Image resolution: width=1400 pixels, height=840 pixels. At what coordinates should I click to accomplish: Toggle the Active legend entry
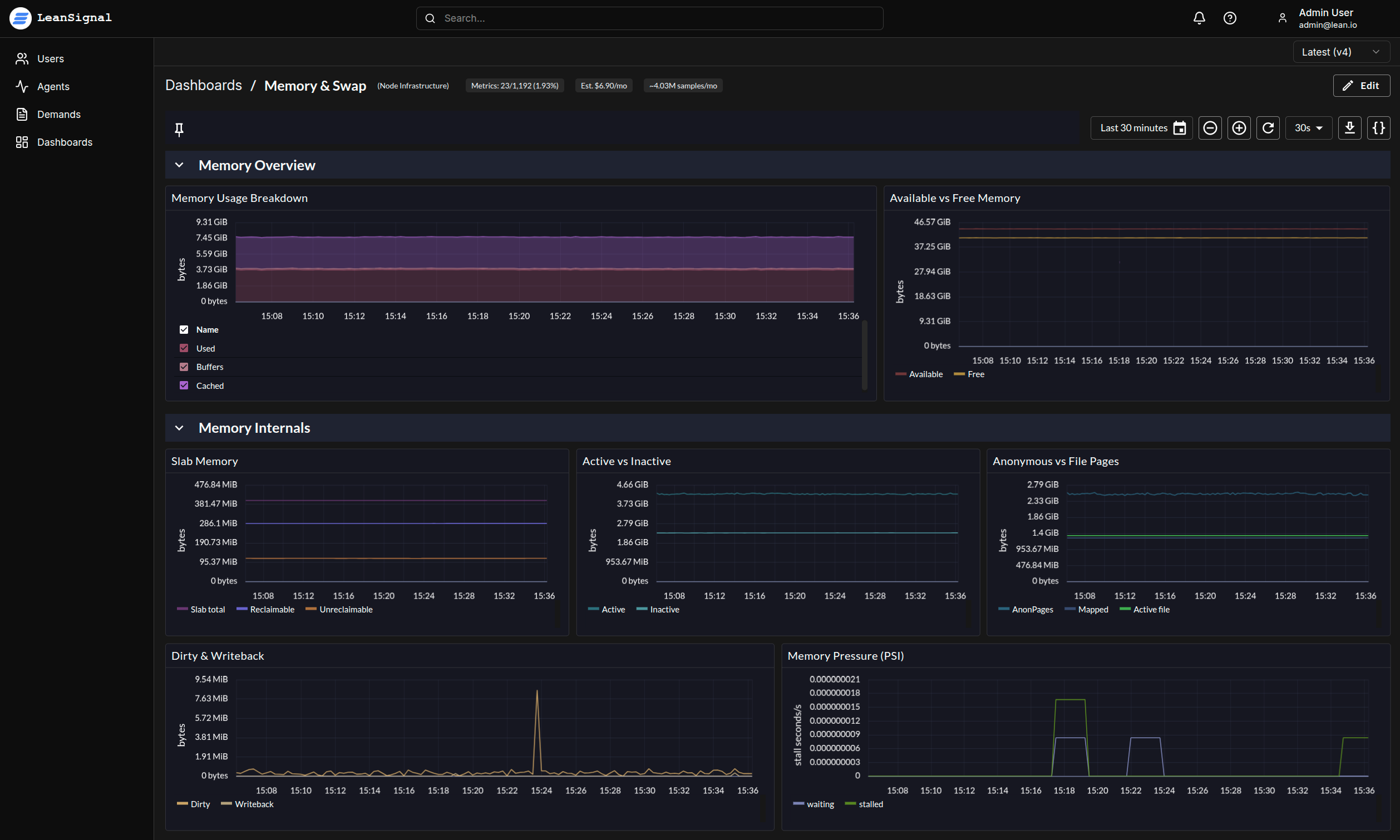click(x=607, y=610)
